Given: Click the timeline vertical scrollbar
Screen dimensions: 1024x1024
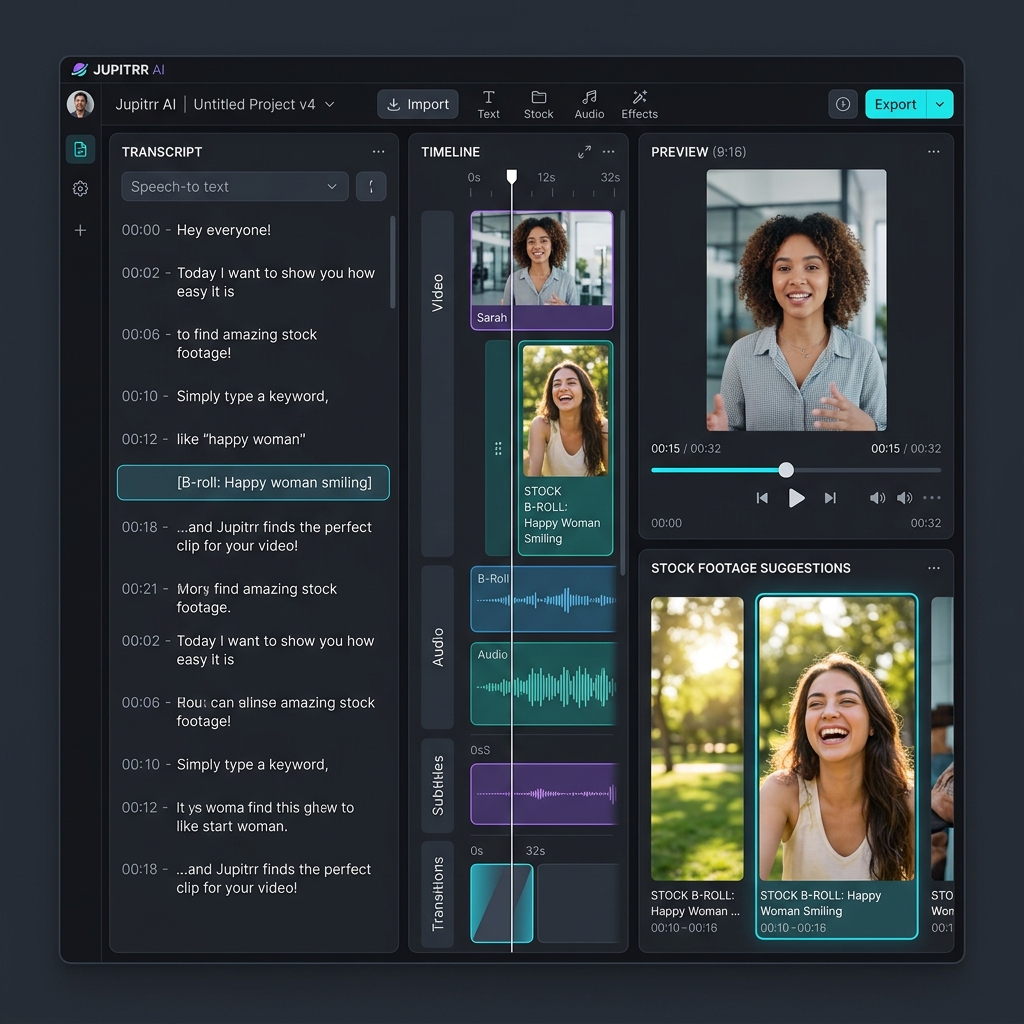Looking at the screenshot, I should coord(622,392).
